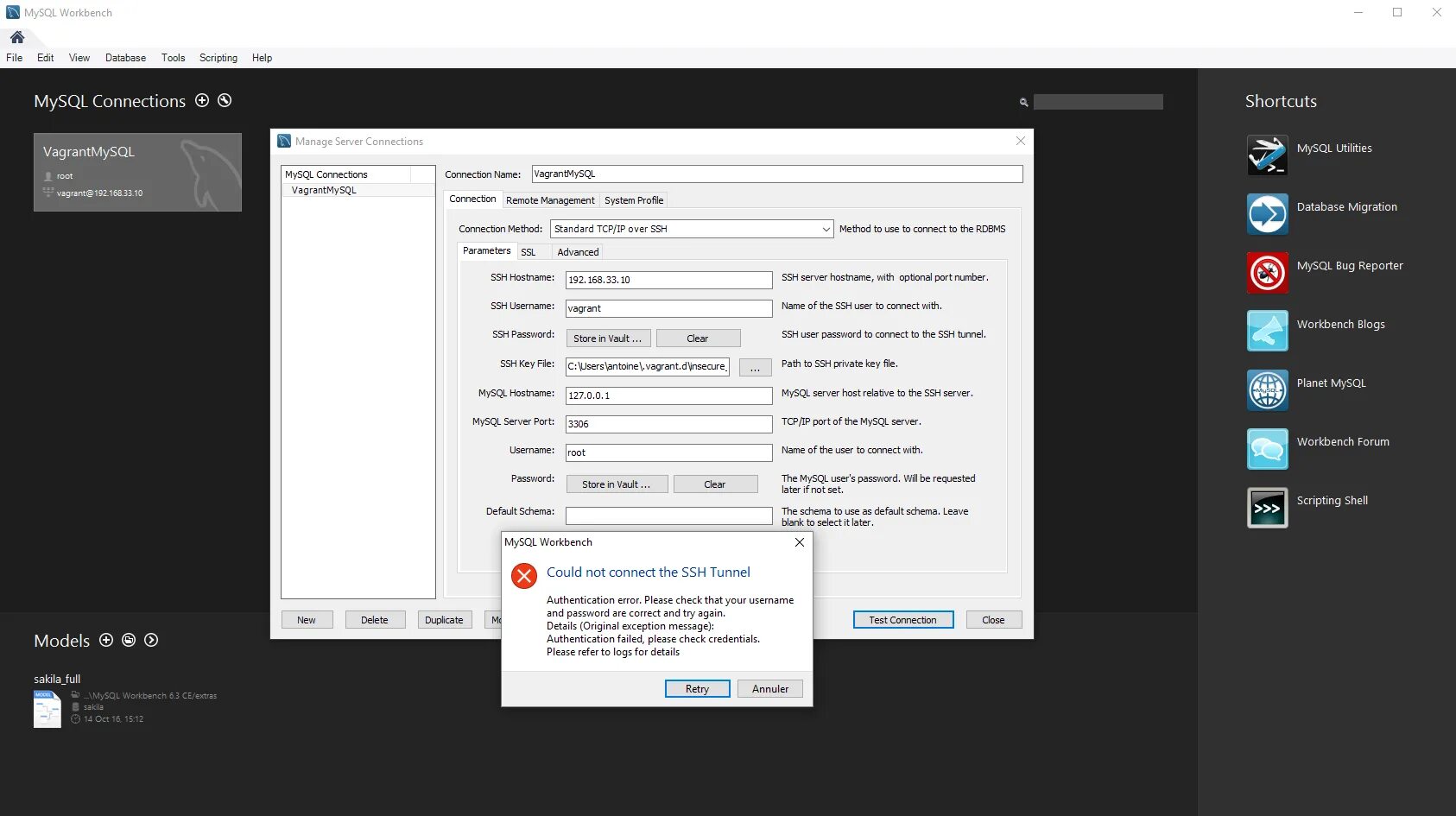Viewport: 1456px width, 816px height.
Task: Open the Tools menu
Action: tap(174, 58)
